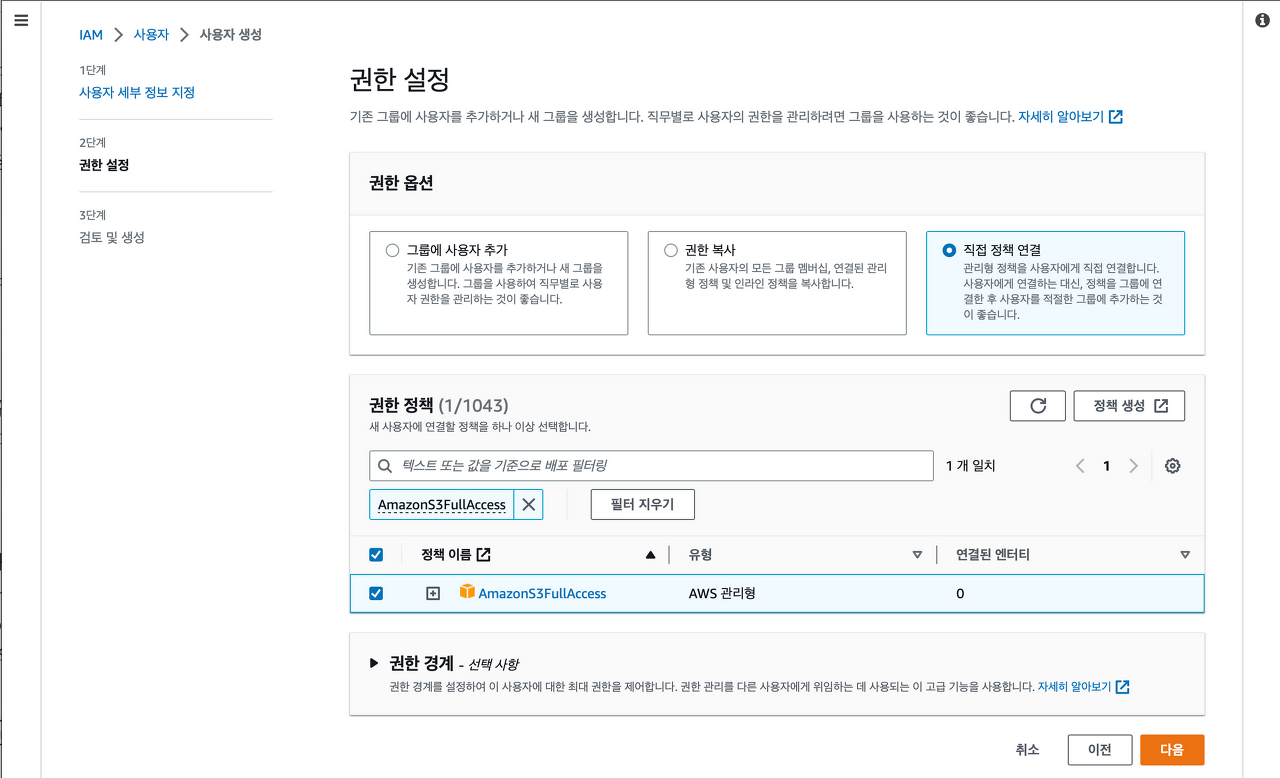Click the page number 1 indicator
The height and width of the screenshot is (778, 1280).
(x=1106, y=466)
